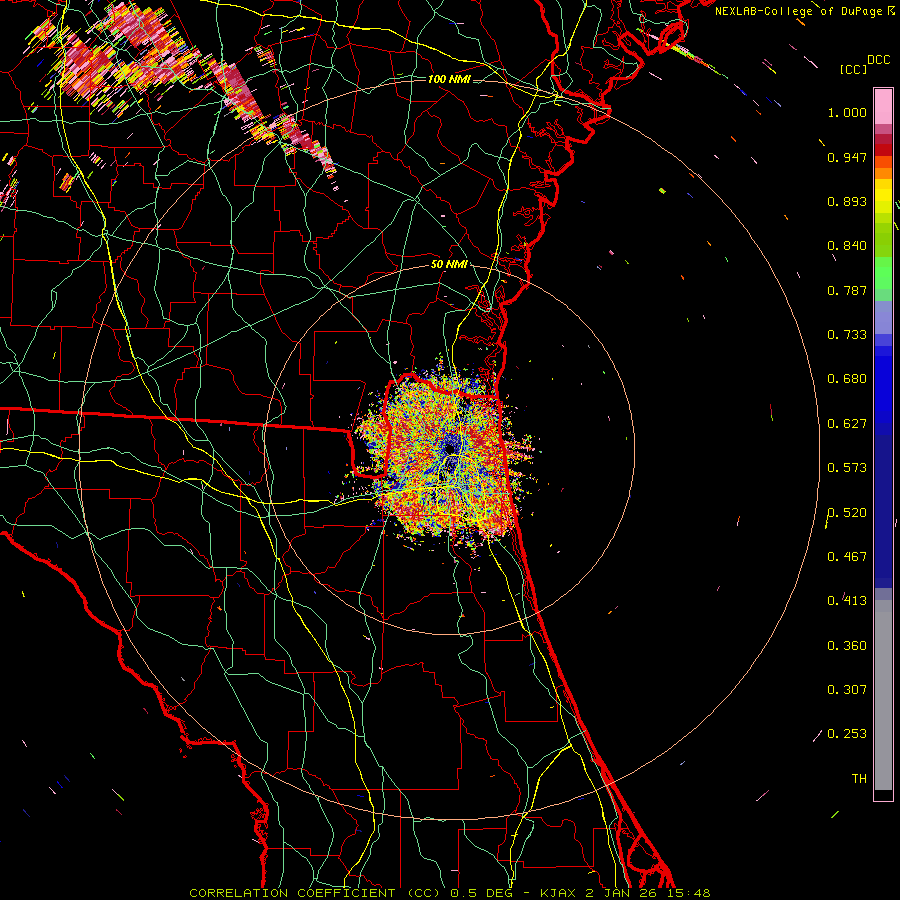Click the NEXLAB-College of DuPage label
This screenshot has width=900, height=900.
coord(800,11)
